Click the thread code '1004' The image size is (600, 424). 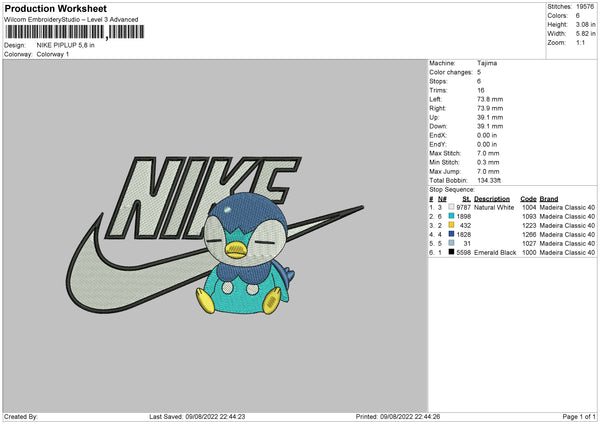click(529, 207)
